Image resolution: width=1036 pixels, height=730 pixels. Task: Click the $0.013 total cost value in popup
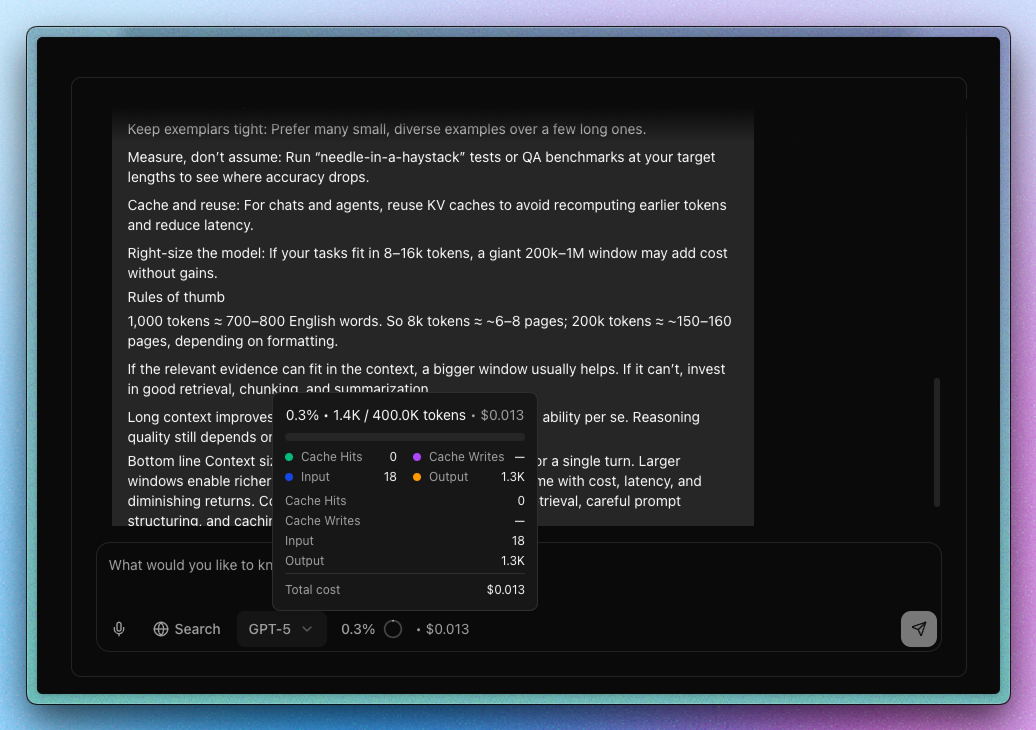click(505, 589)
